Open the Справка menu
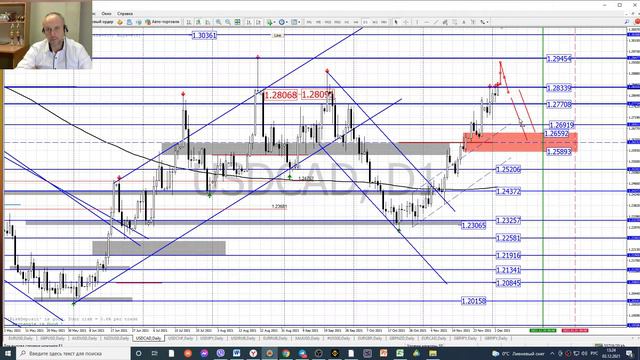Viewport: 640px width, 360px height. (x=125, y=13)
